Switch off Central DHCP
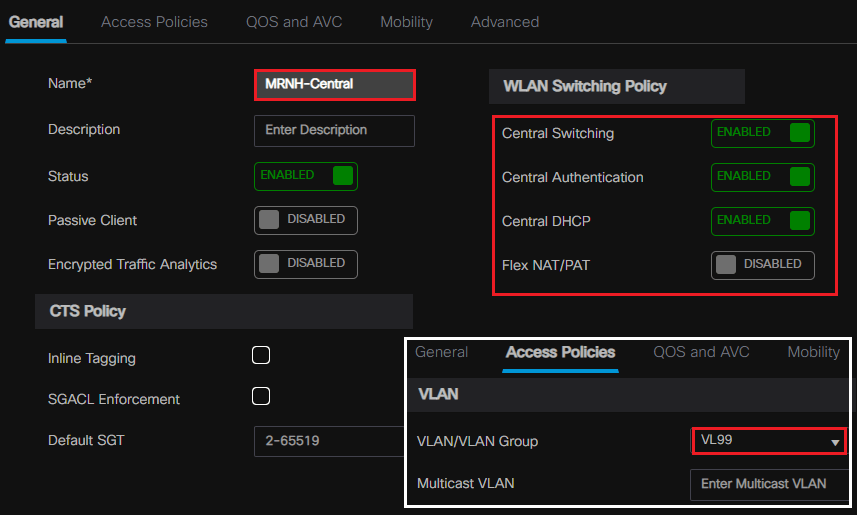Image resolution: width=857 pixels, height=515 pixels. (762, 221)
